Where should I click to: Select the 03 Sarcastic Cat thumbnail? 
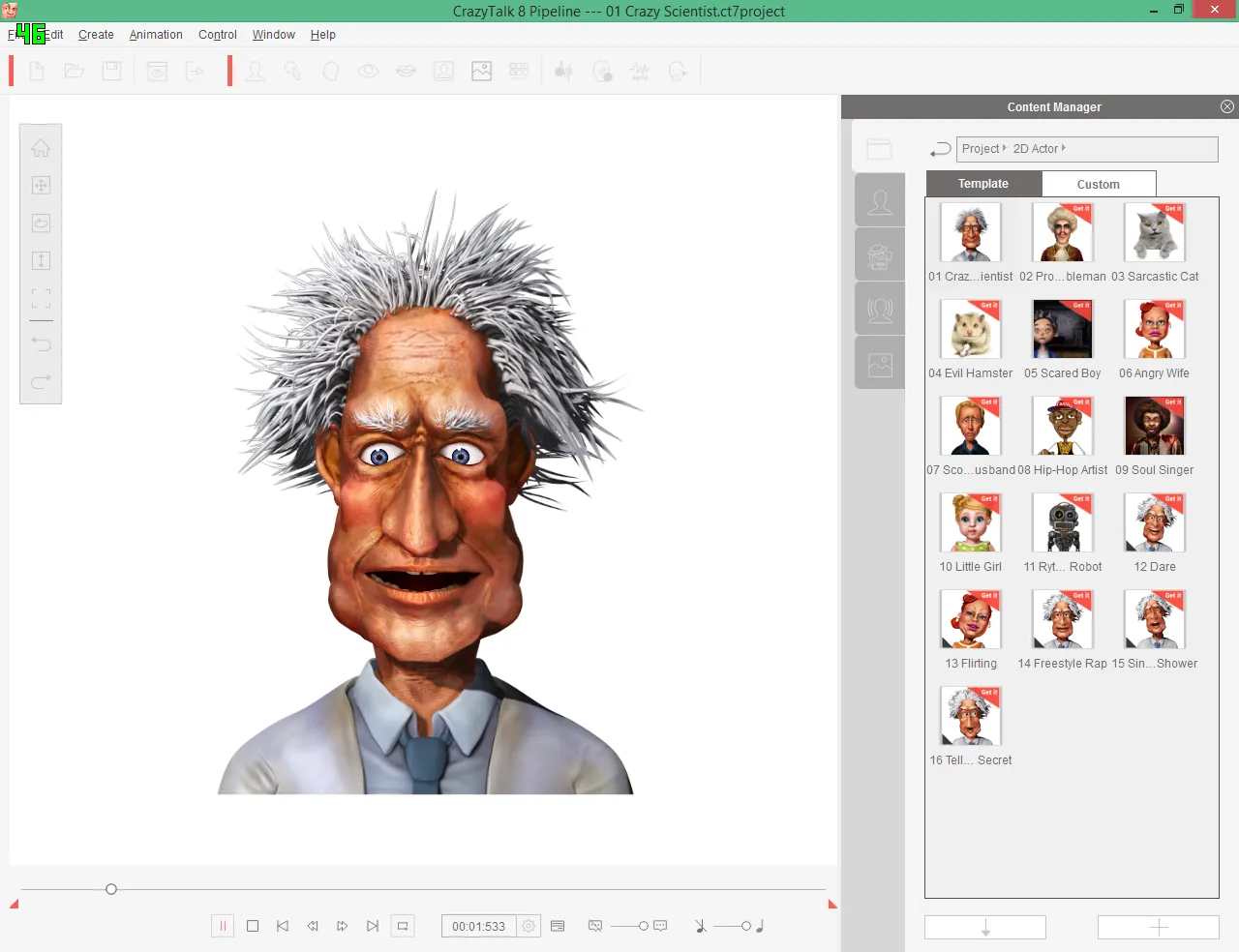coord(1155,232)
